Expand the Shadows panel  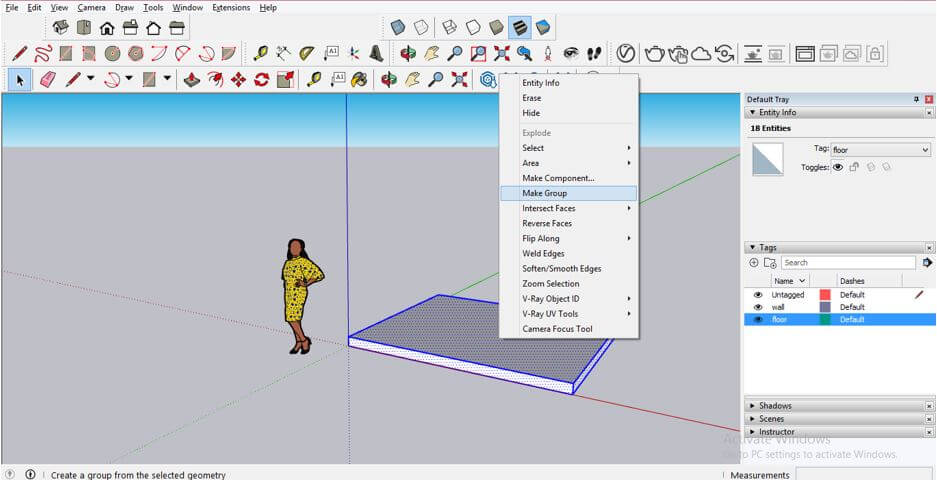tap(752, 406)
